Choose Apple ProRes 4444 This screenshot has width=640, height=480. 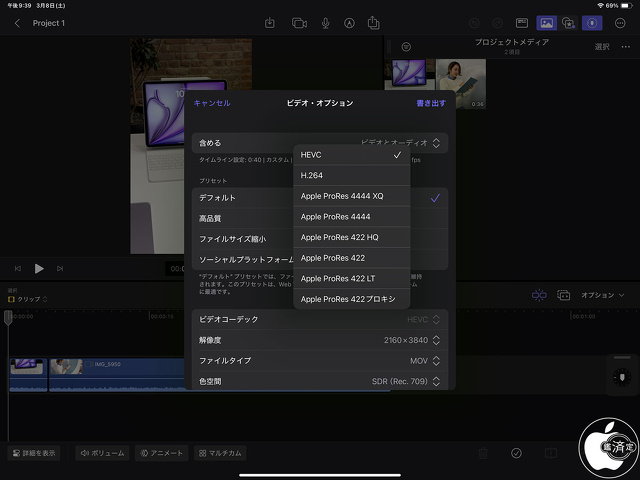tap(351, 217)
